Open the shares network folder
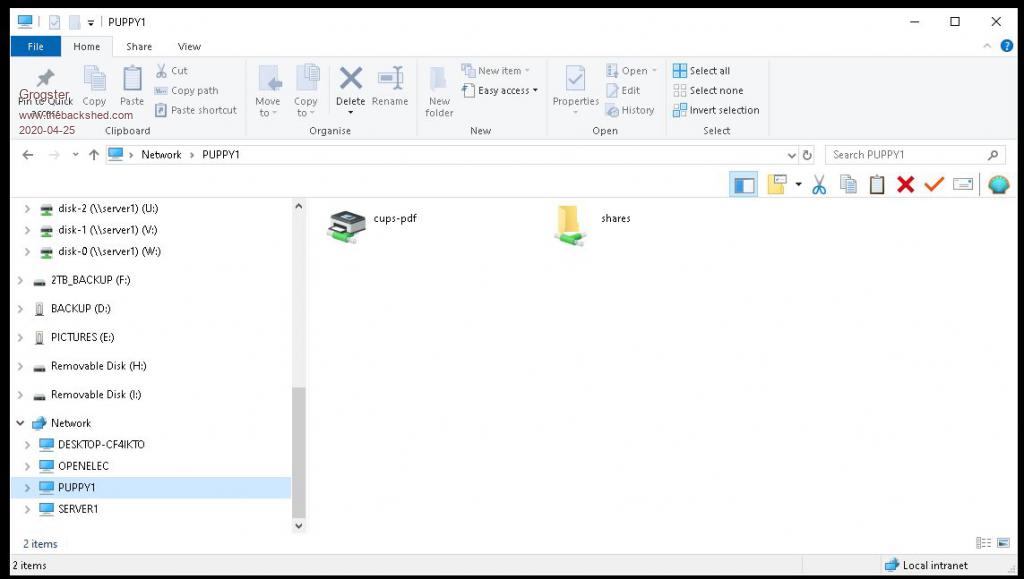The width and height of the screenshot is (1024, 579). 593,226
